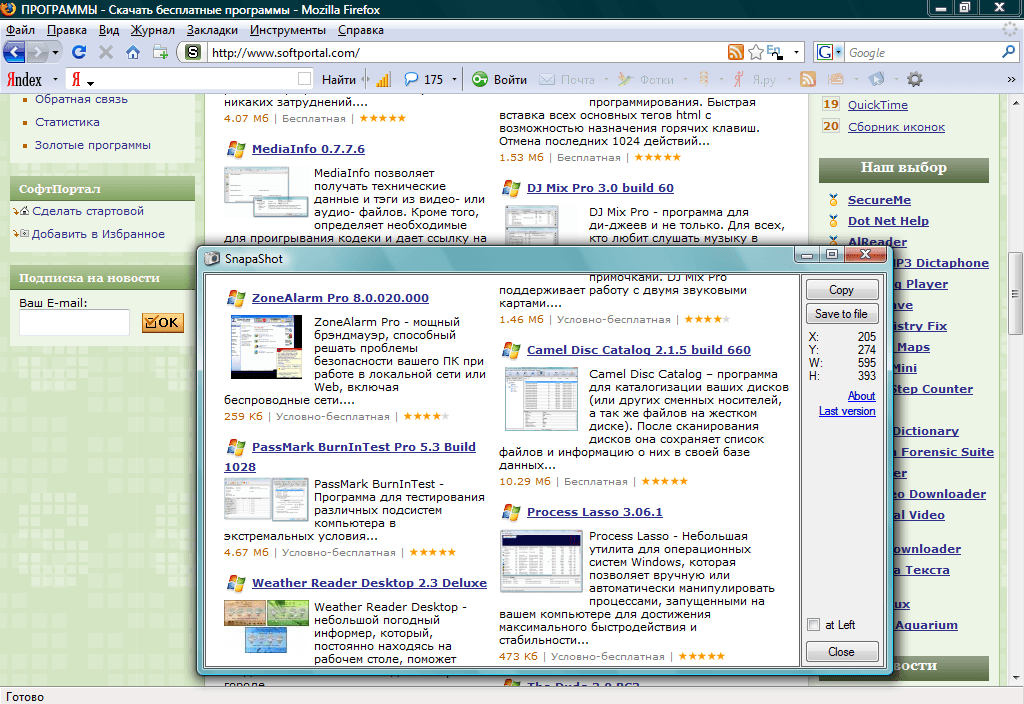Open the Google search engine selector
This screenshot has height=704, width=1024.
829,52
